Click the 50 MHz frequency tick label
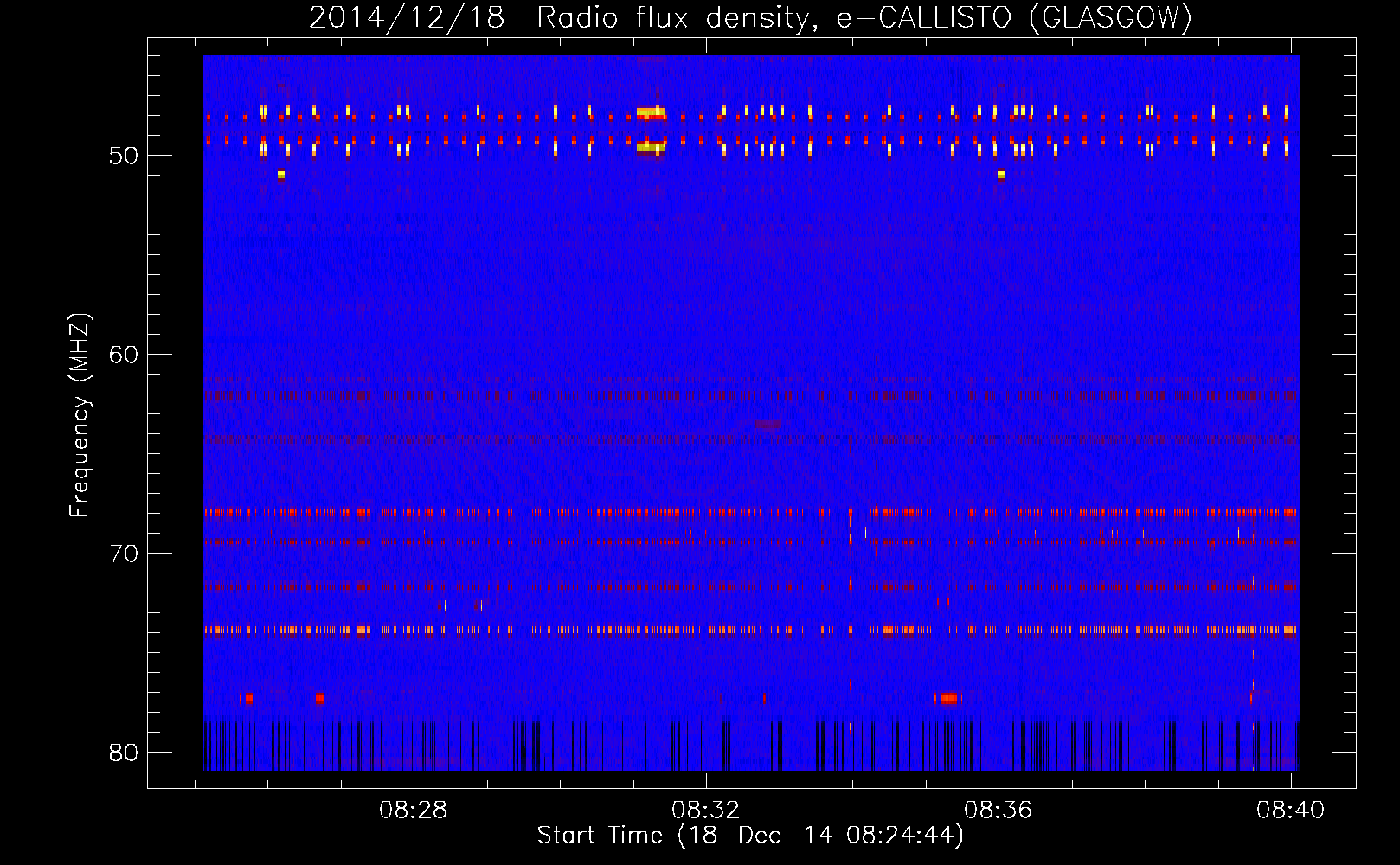This screenshot has height=865, width=1400. click(124, 156)
